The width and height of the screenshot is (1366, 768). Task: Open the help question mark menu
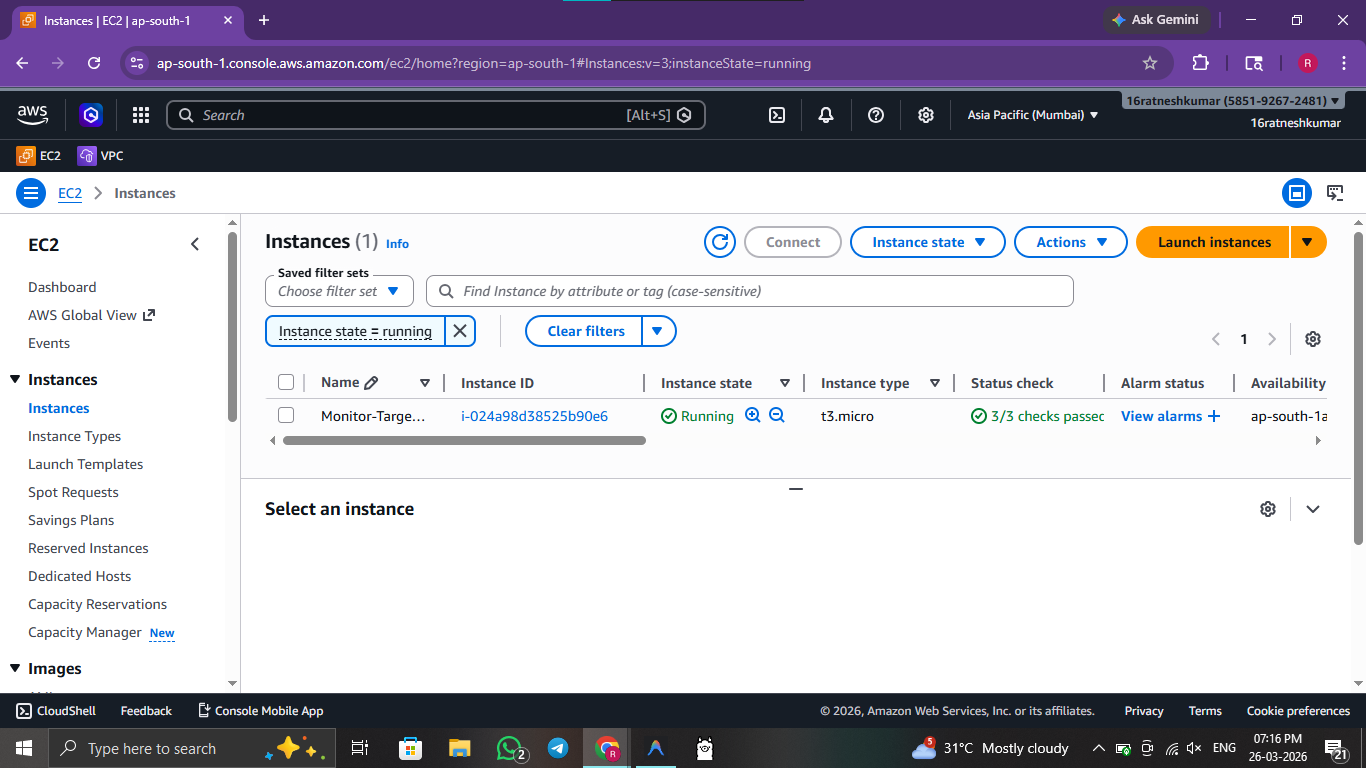click(876, 115)
